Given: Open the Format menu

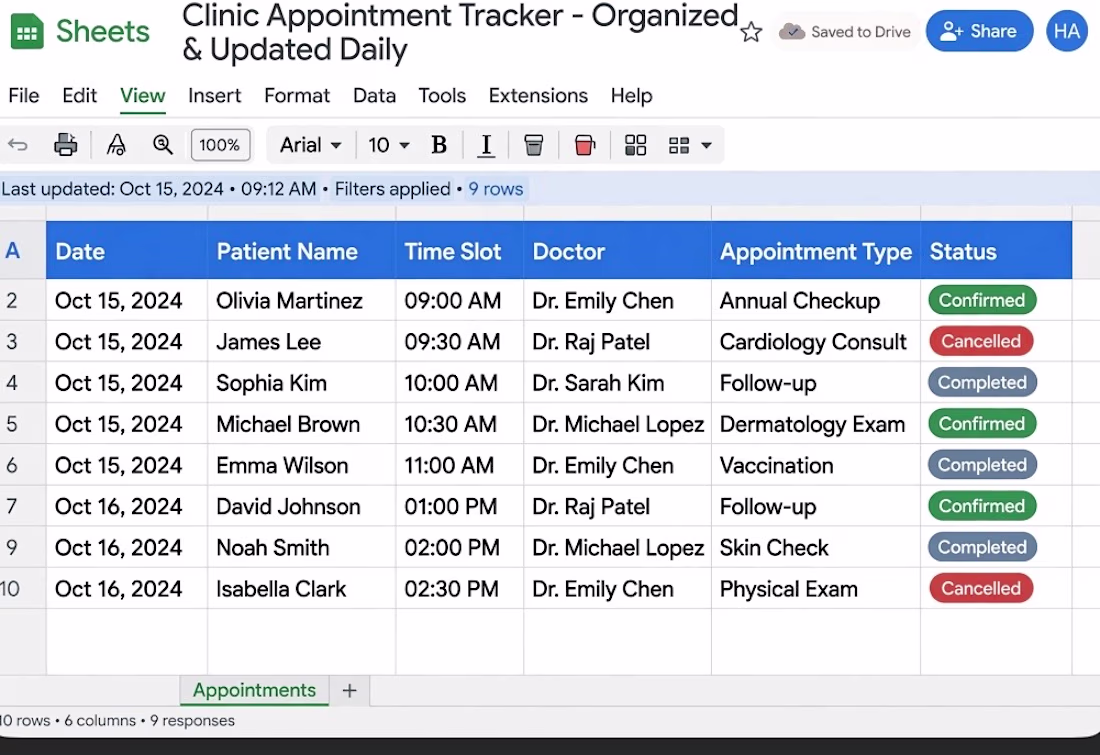Looking at the screenshot, I should pos(297,95).
